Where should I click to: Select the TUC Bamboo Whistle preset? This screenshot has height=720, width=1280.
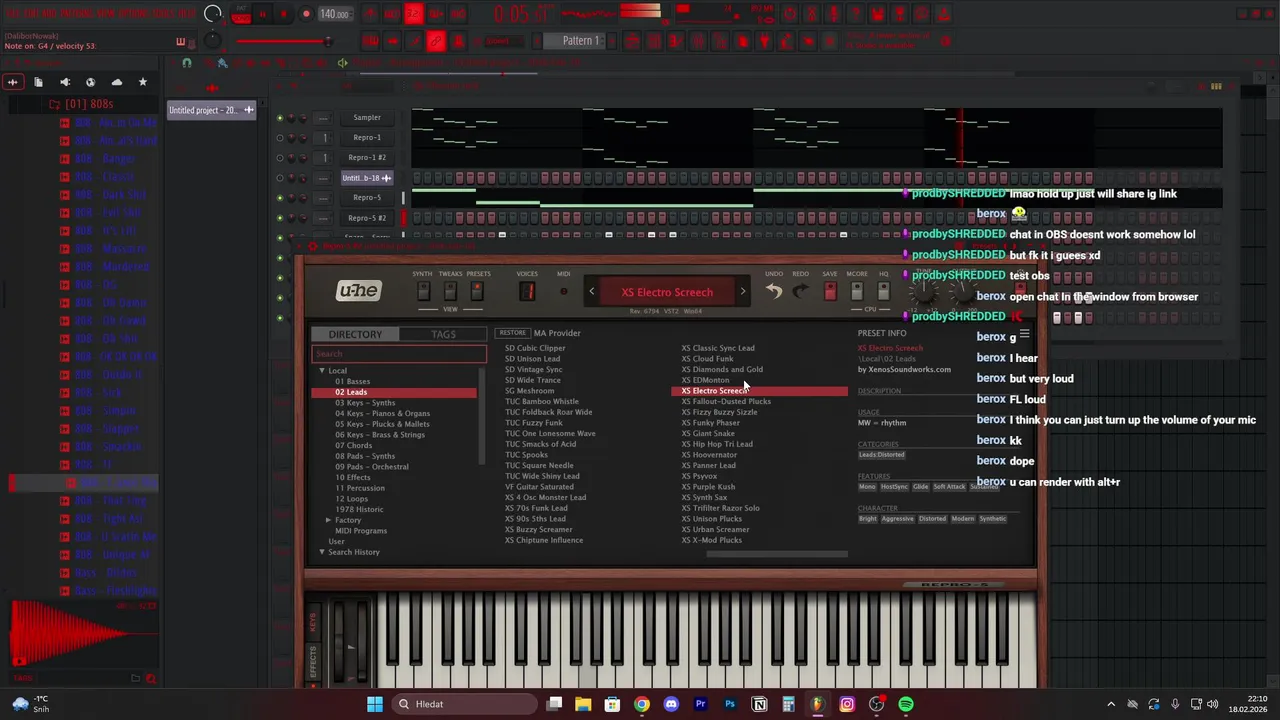coord(542,401)
